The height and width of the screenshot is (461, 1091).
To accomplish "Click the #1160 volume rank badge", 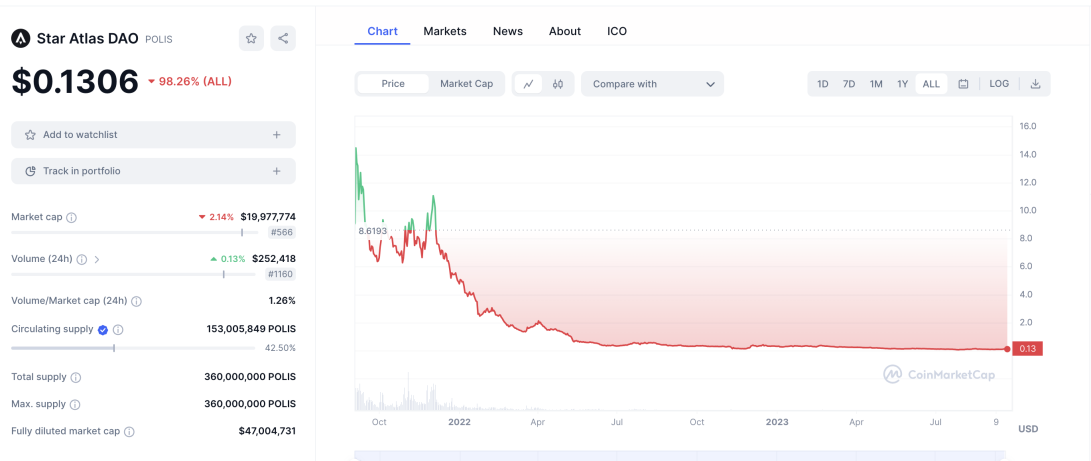I will 279,275.
